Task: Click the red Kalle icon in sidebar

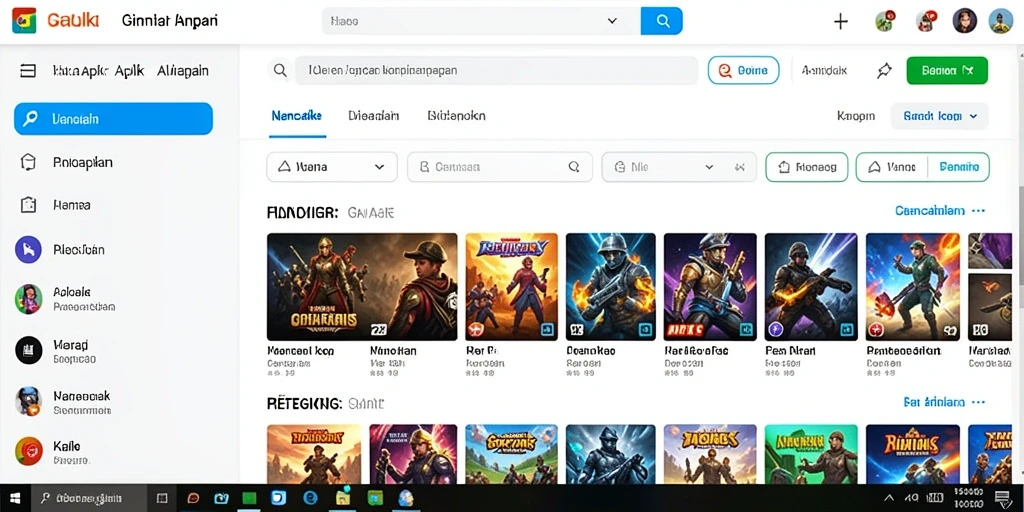Action: pyautogui.click(x=28, y=451)
